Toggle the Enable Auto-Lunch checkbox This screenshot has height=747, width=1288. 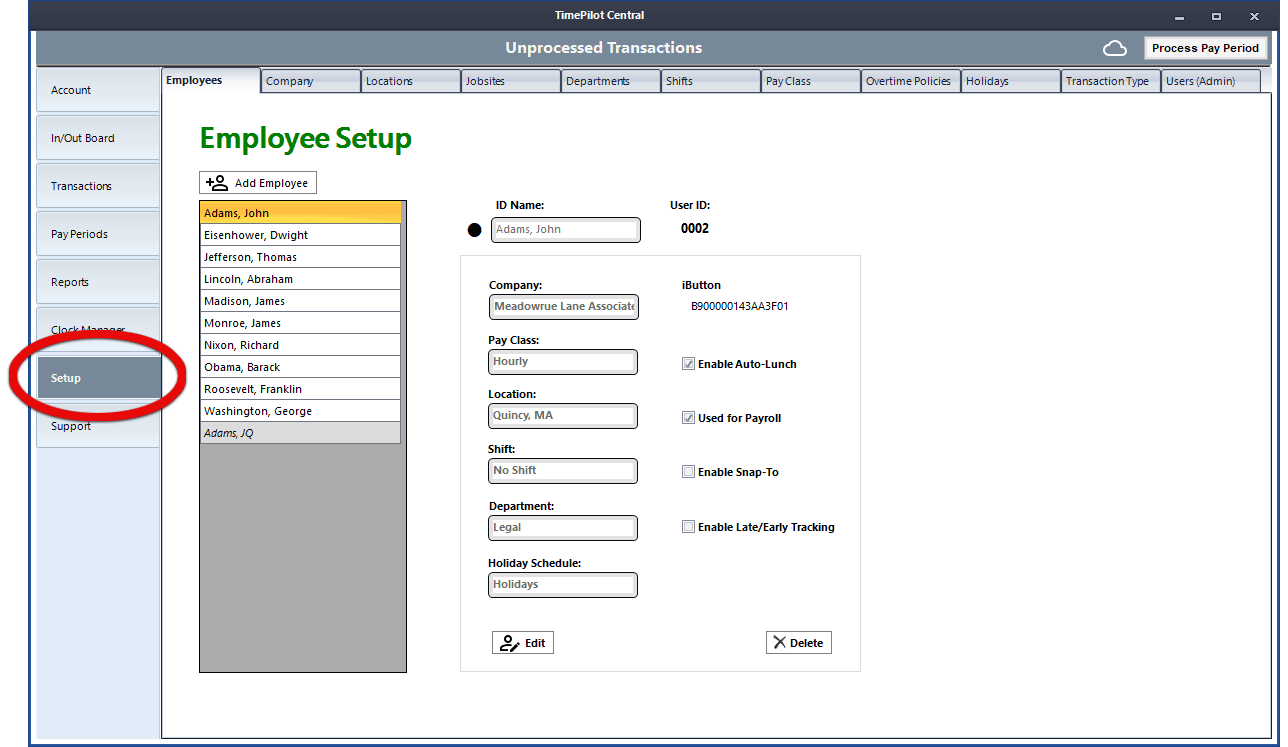pyautogui.click(x=688, y=363)
